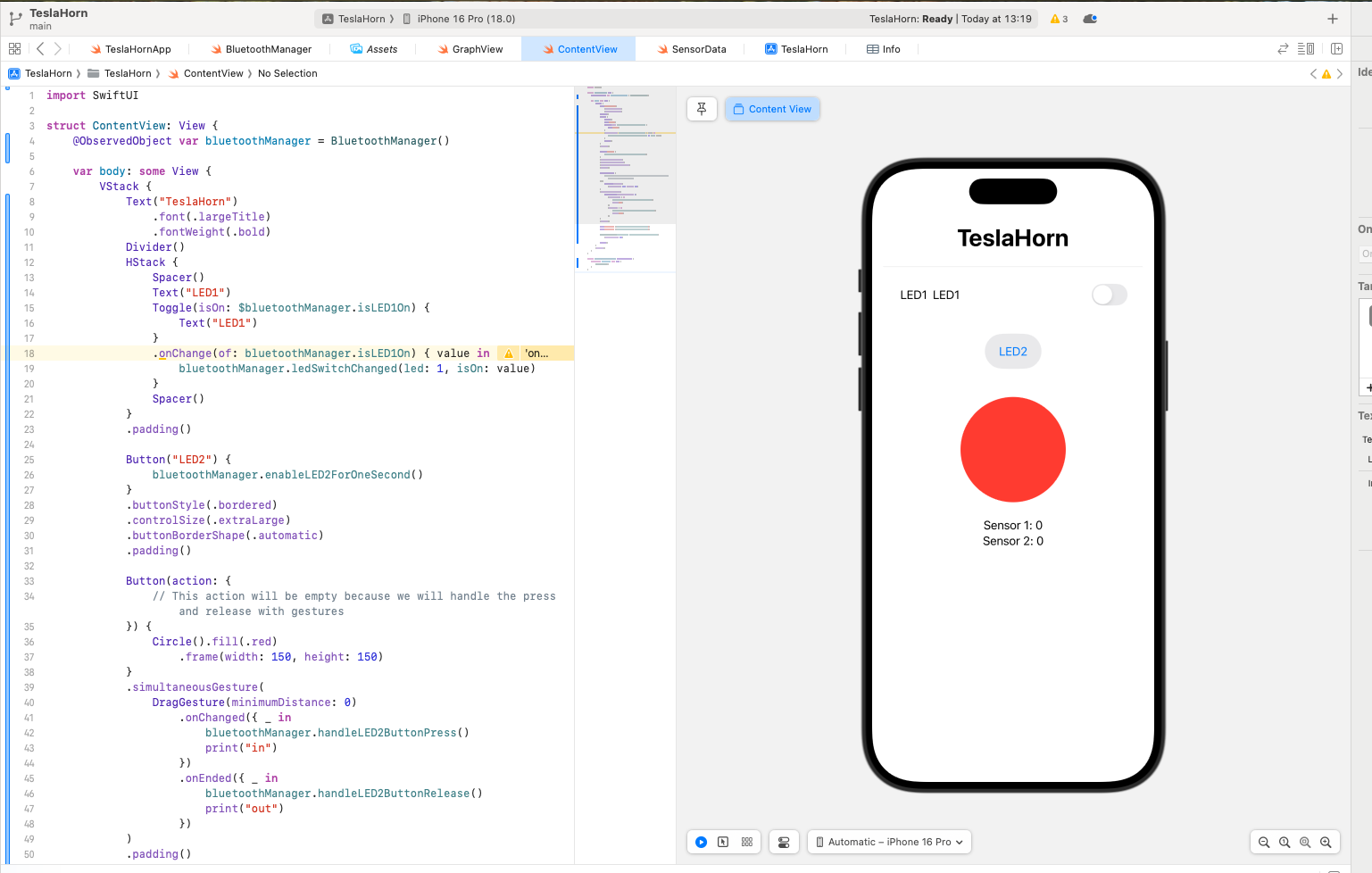Viewport: 1372px width, 873px height.
Task: Click the Live preview play button
Action: [x=701, y=842]
